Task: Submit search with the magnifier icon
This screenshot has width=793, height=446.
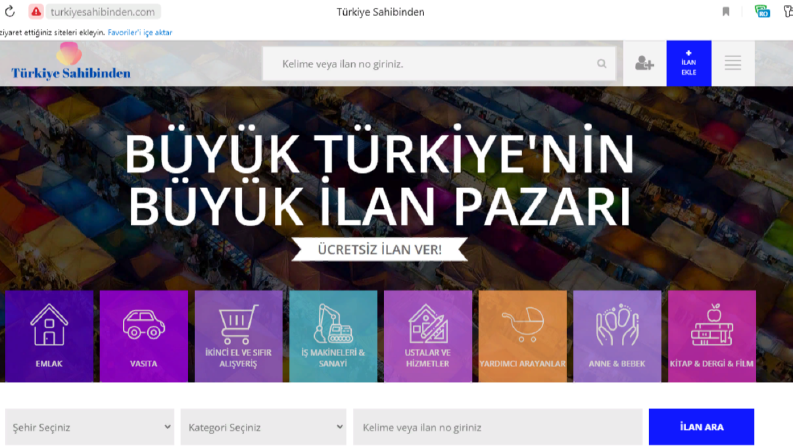Action: point(601,64)
